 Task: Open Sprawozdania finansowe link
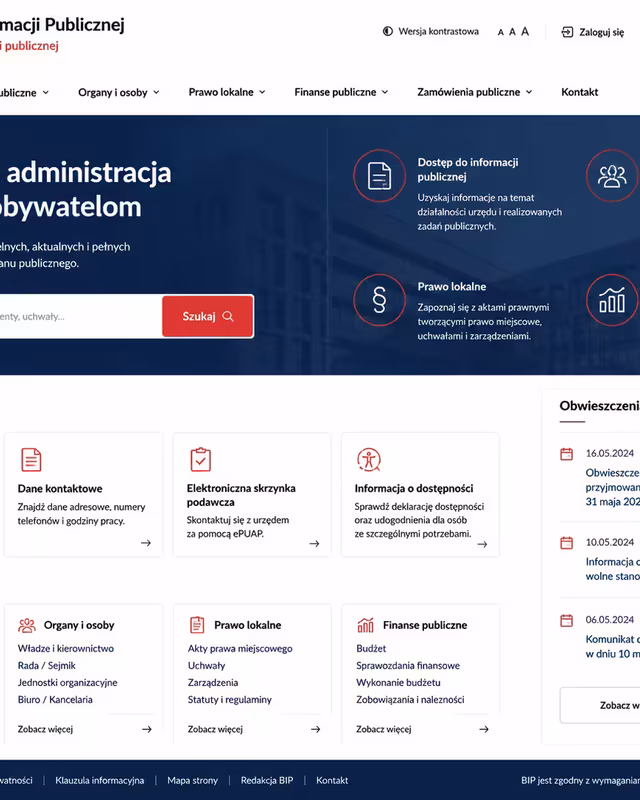click(x=408, y=665)
